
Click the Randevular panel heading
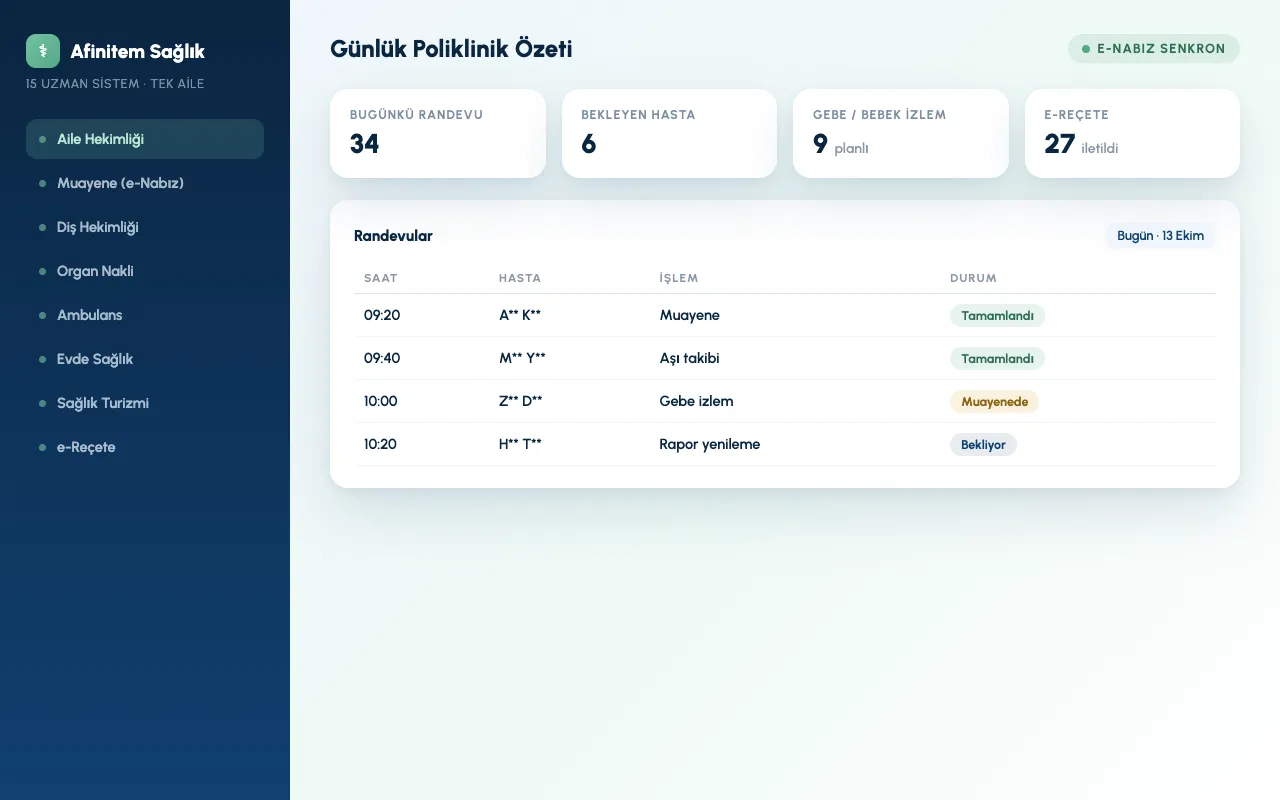[x=393, y=236]
